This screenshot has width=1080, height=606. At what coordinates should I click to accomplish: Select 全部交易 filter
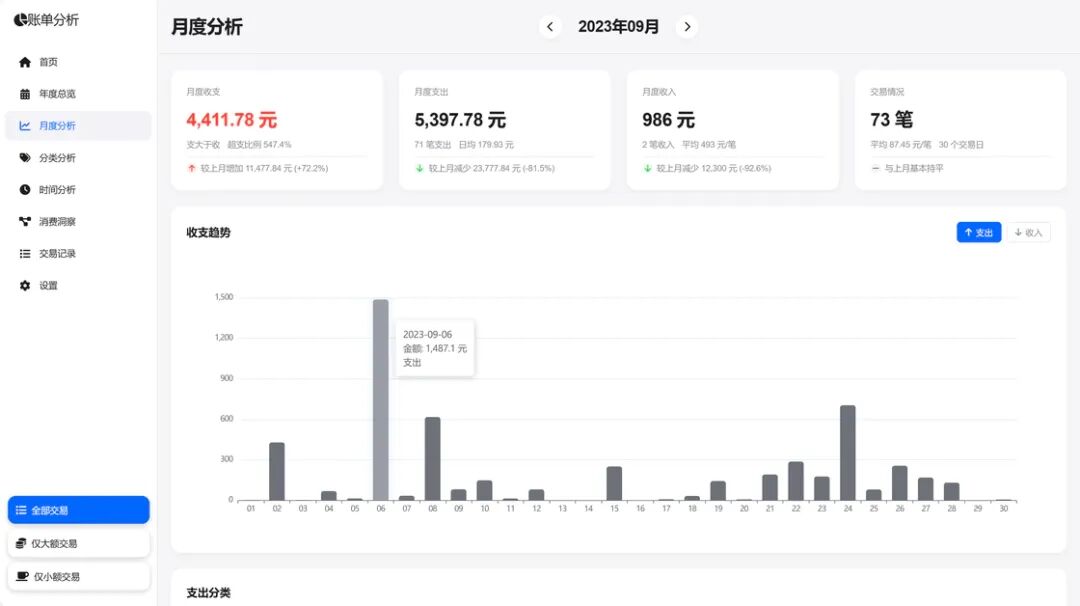coord(79,510)
